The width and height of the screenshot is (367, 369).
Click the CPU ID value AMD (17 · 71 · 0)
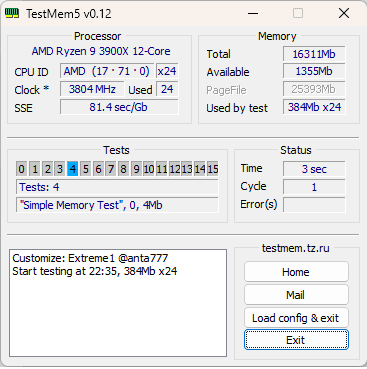coord(107,71)
